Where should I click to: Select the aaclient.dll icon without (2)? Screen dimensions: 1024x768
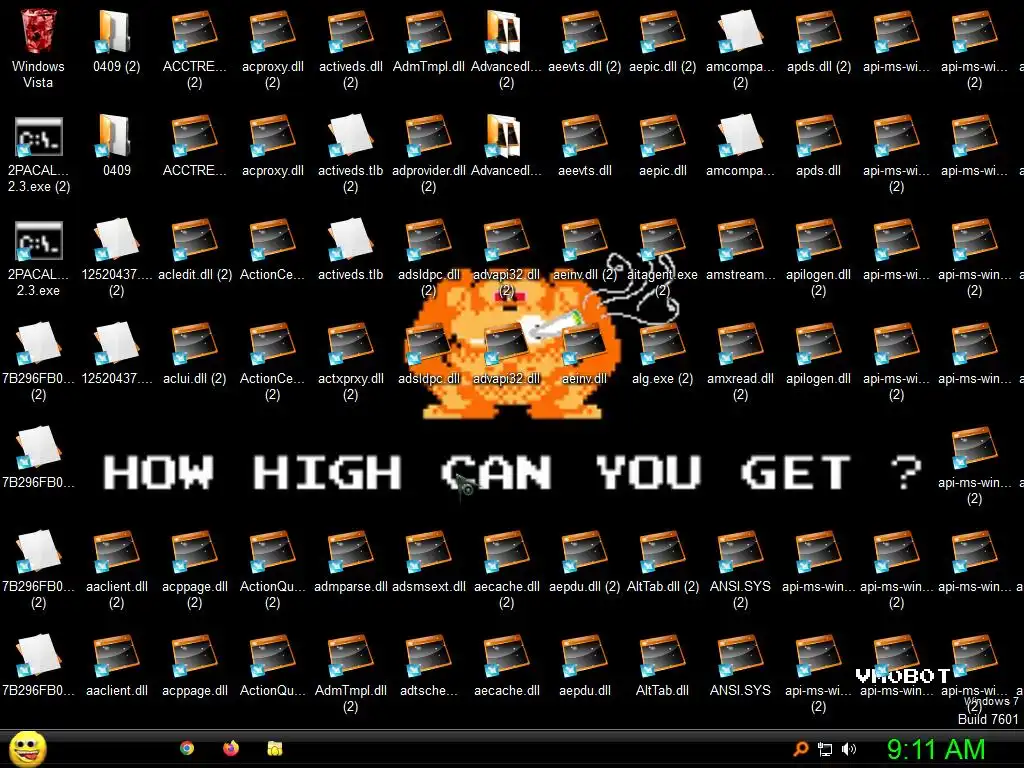(116, 655)
